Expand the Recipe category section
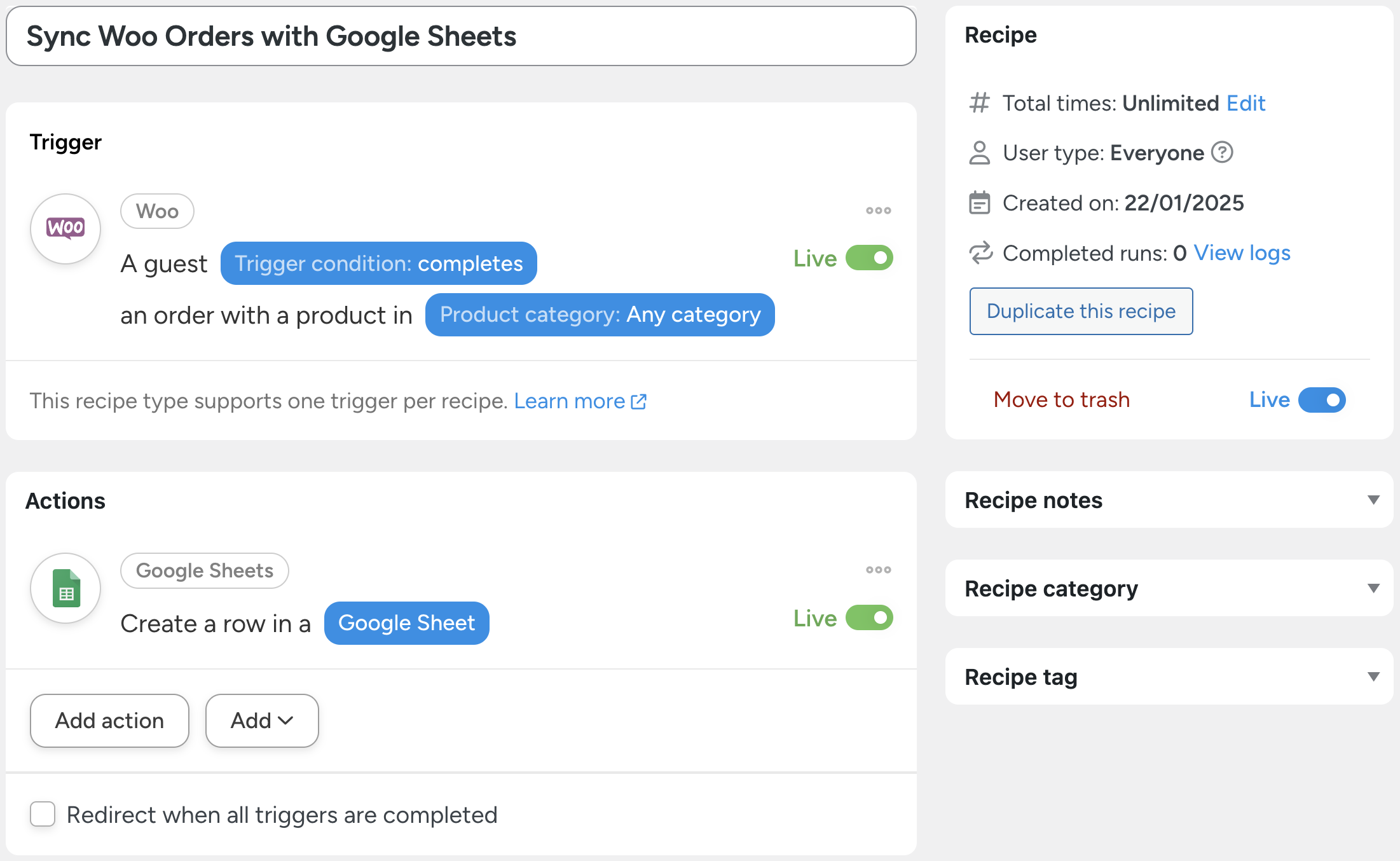The width and height of the screenshot is (1400, 861). [x=1373, y=588]
